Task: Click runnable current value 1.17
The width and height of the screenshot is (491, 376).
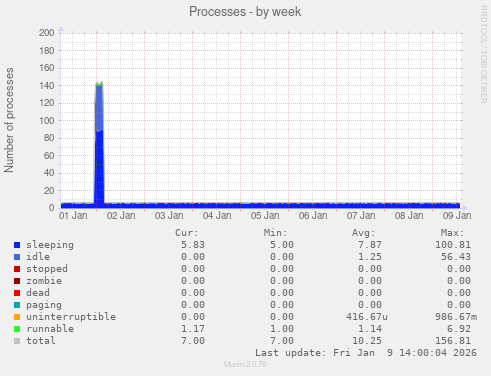Action: pos(193,329)
